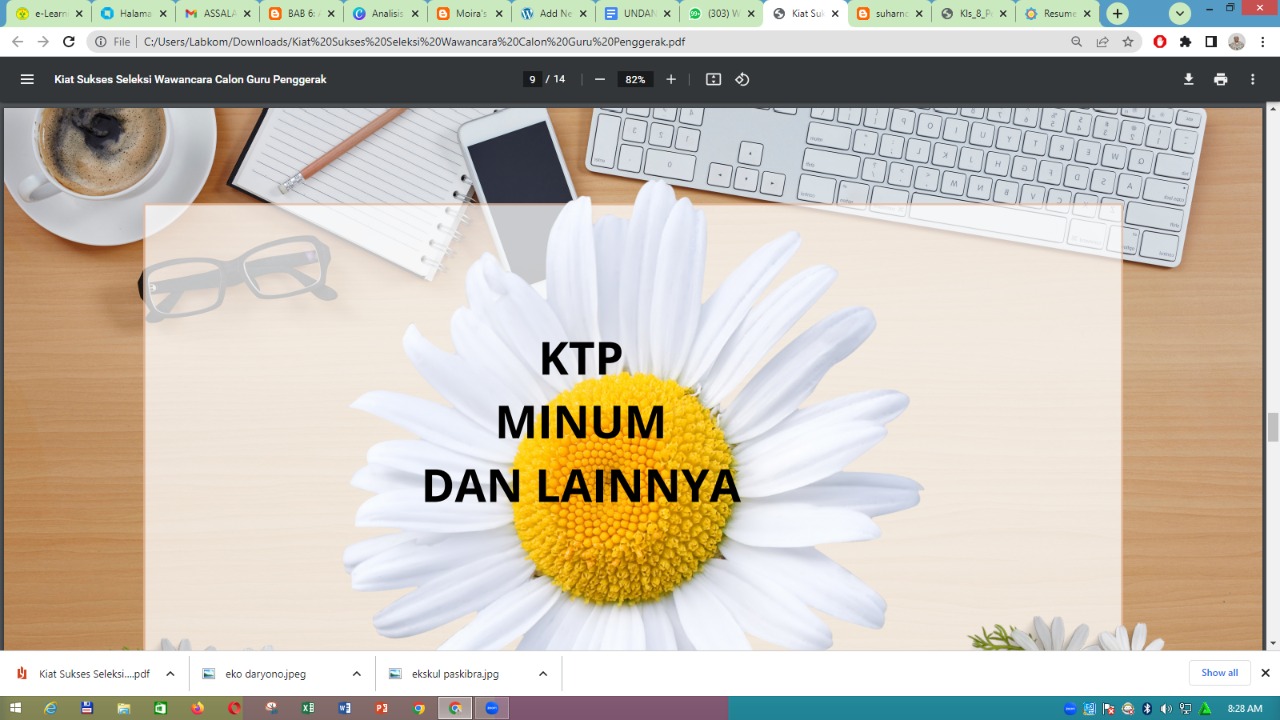Screen dimensions: 1280x720
Task: Open Word from the taskbar
Action: (345, 708)
